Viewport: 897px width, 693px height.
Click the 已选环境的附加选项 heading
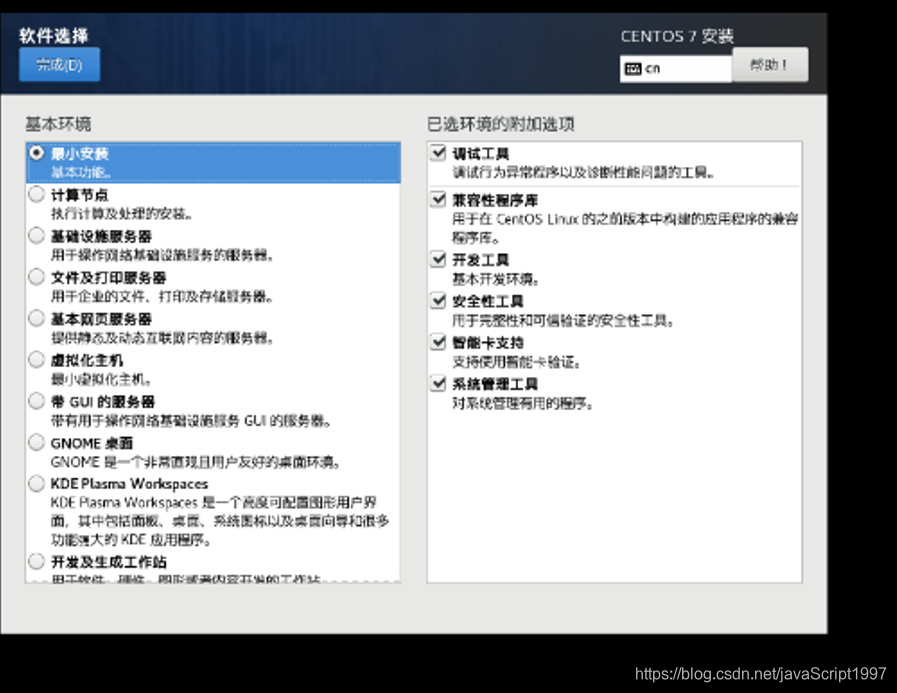coord(501,124)
